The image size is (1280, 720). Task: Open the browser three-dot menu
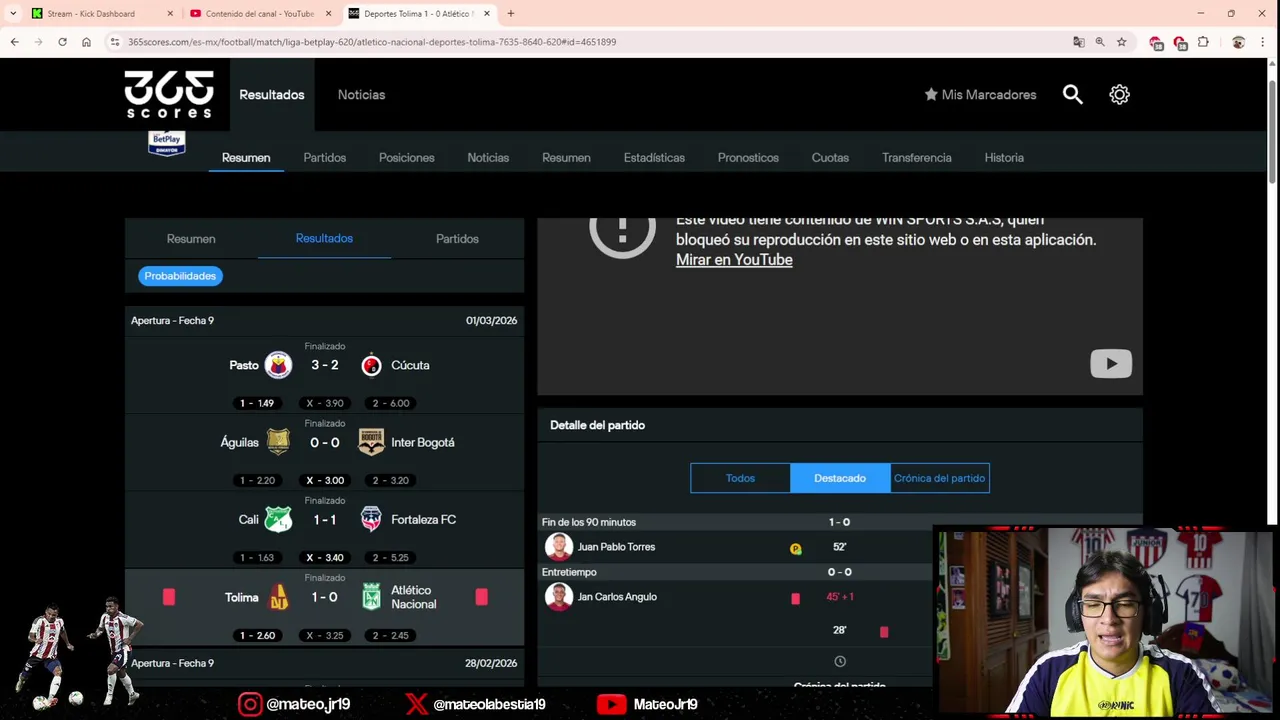point(1264,42)
